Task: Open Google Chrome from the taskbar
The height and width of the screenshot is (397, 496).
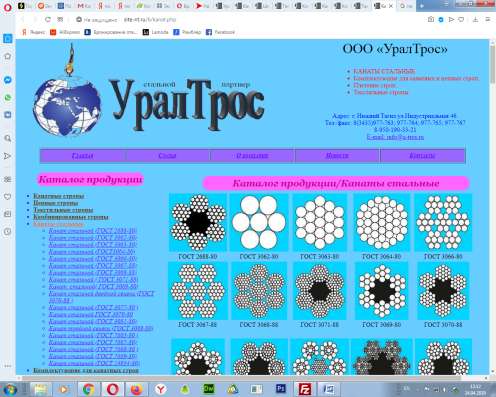Action: 88,389
